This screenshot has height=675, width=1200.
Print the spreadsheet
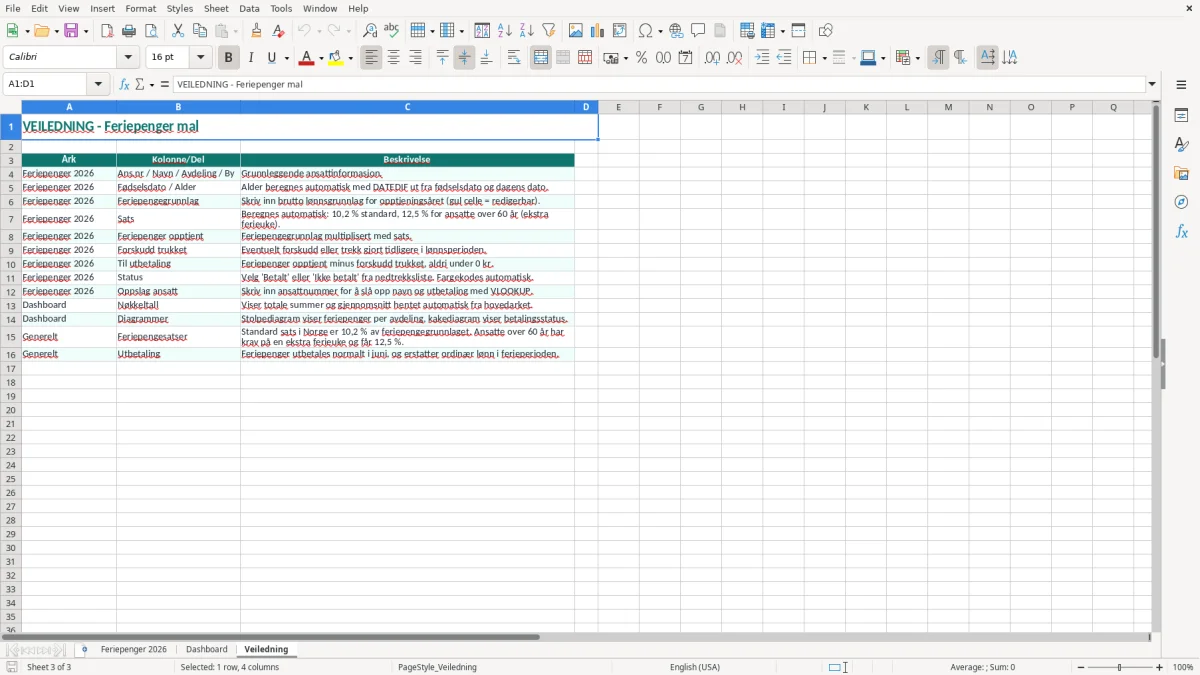click(x=129, y=31)
